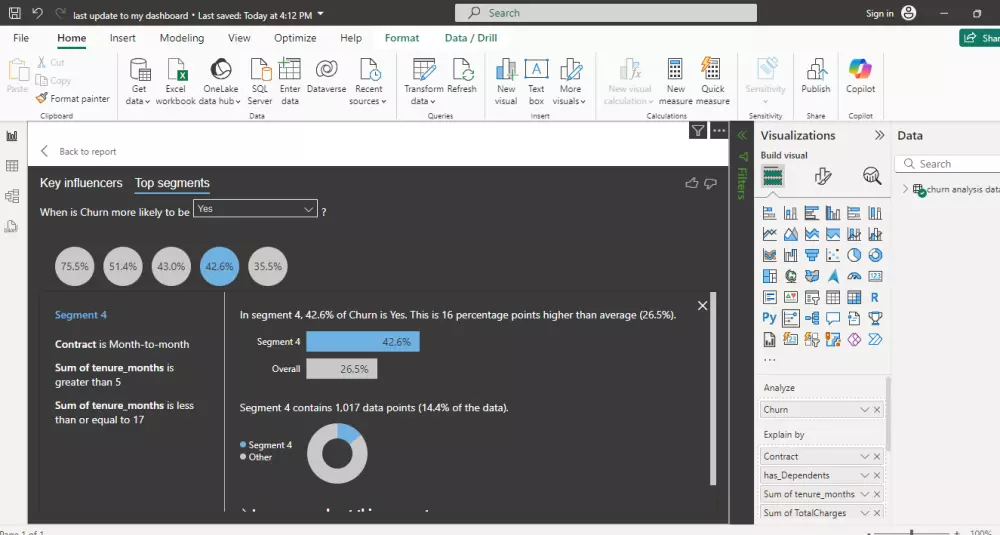Screen dimensions: 1000x535
Task: Toggle the visual filter funnel icon
Action: pyautogui.click(x=698, y=131)
